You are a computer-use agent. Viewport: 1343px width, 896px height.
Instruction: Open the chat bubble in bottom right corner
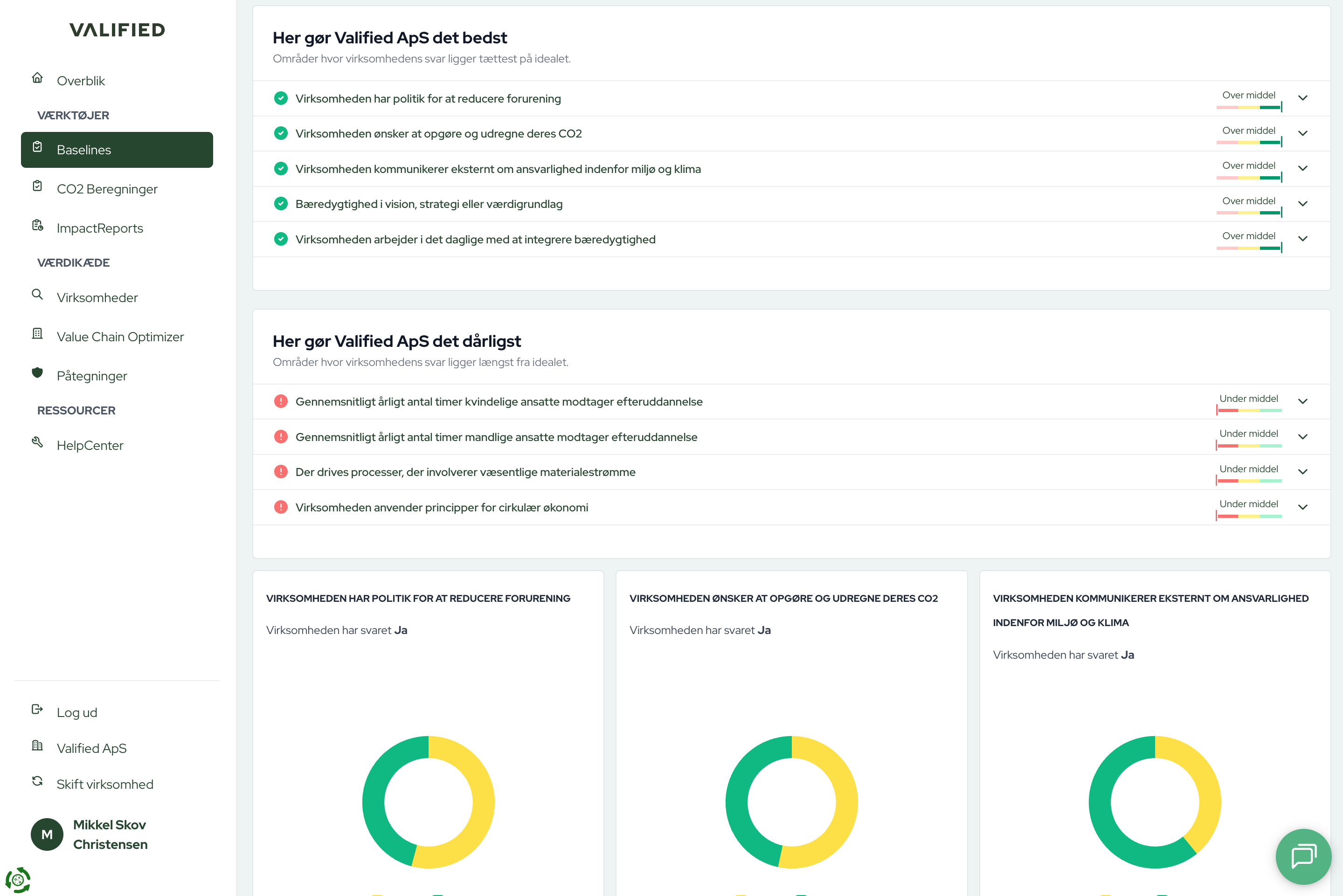click(1303, 856)
